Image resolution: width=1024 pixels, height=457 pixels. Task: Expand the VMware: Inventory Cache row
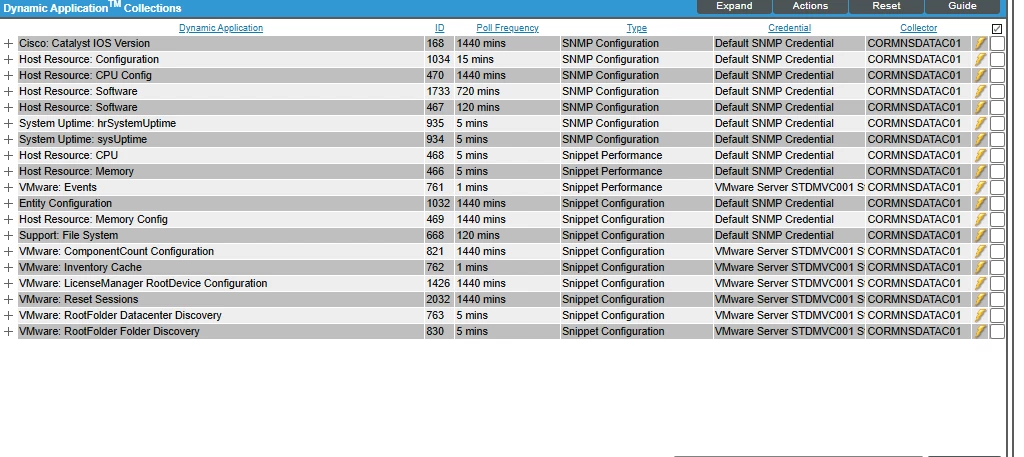click(x=8, y=268)
